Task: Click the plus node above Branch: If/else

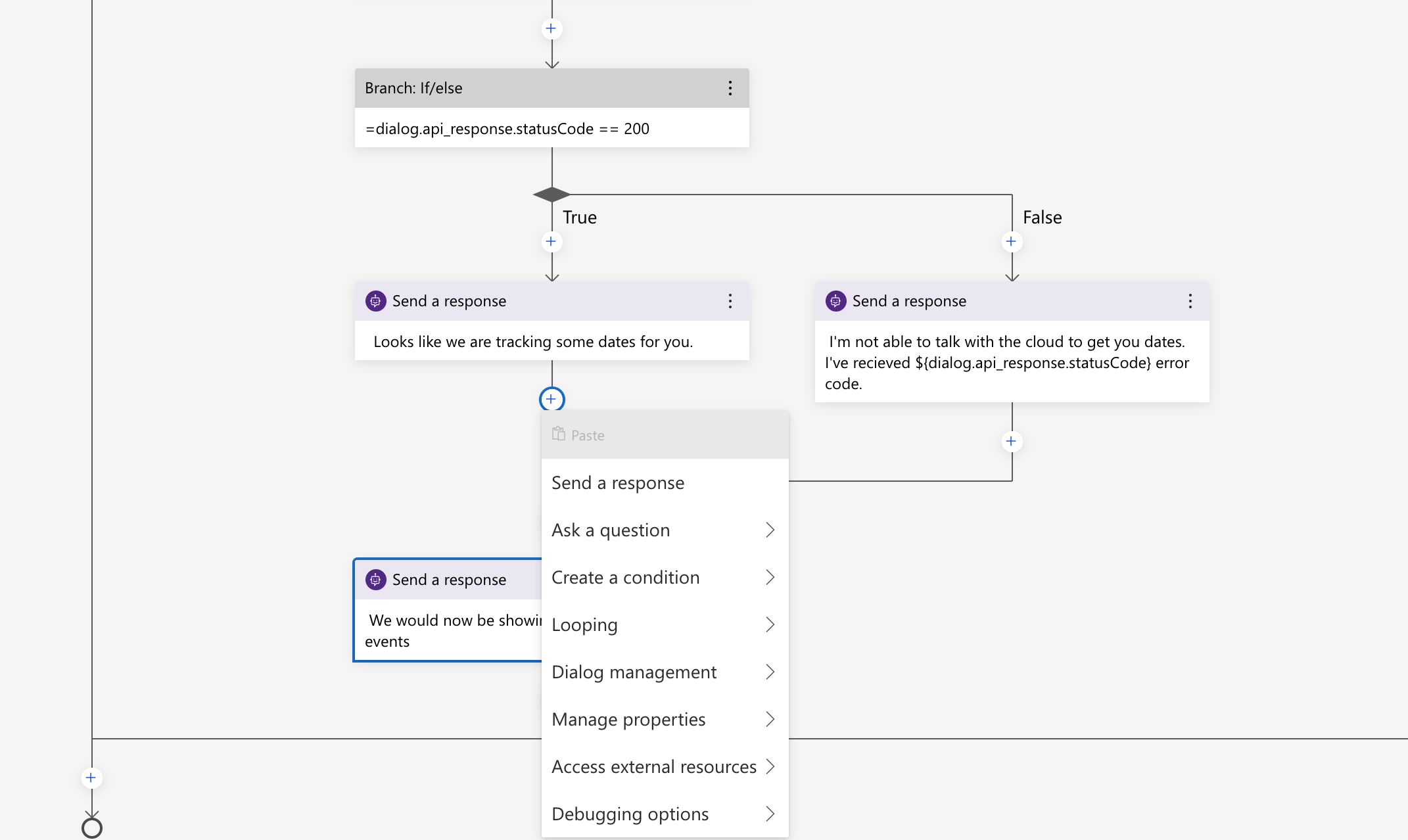Action: [x=551, y=29]
